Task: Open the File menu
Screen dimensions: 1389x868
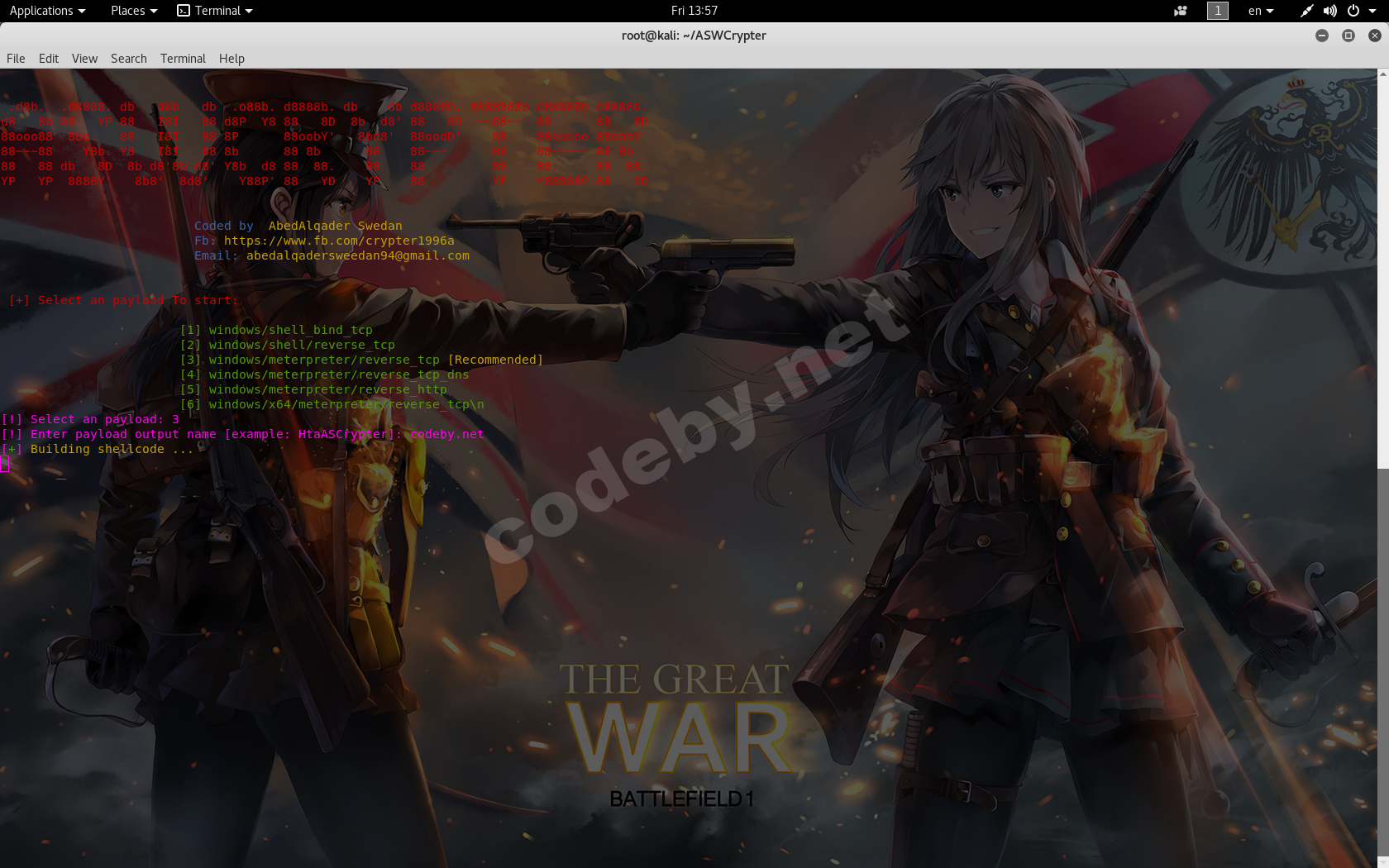Action: [16, 59]
